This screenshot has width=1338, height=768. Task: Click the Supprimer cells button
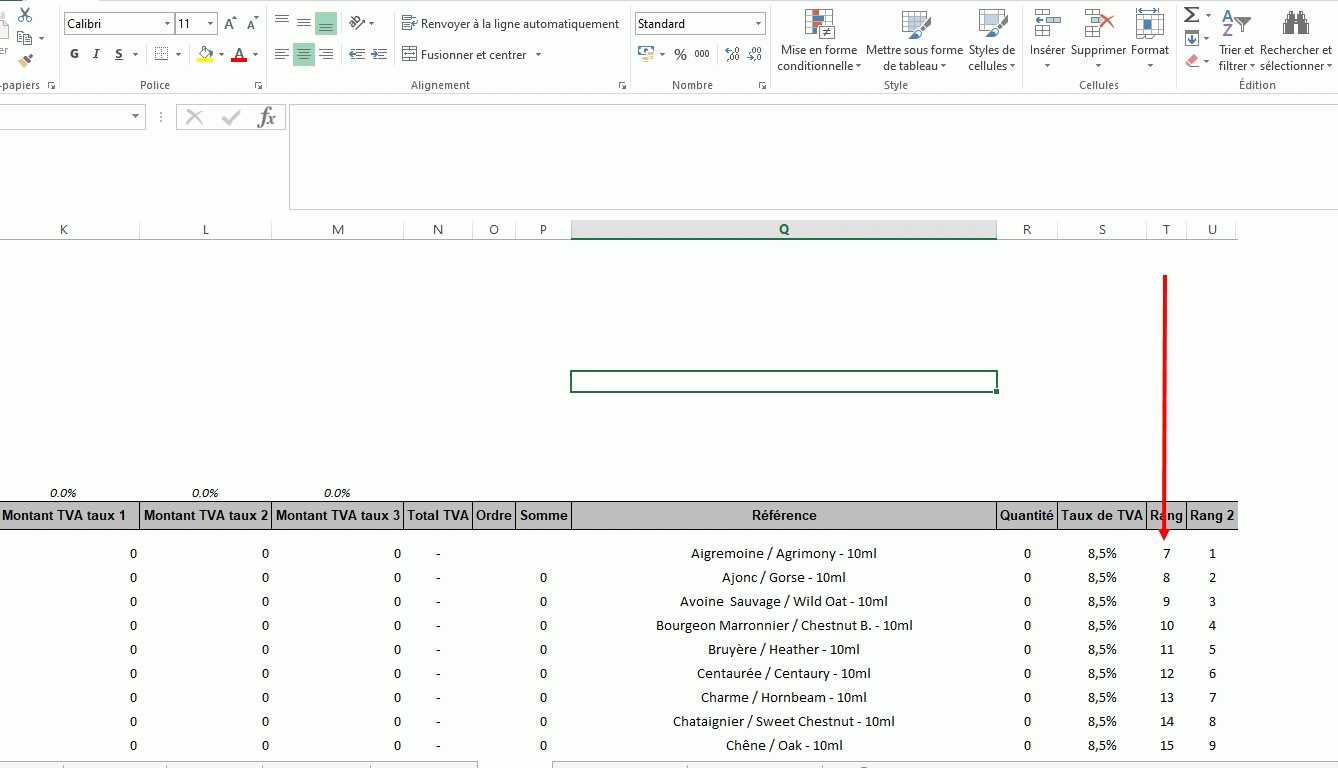coord(1098,40)
